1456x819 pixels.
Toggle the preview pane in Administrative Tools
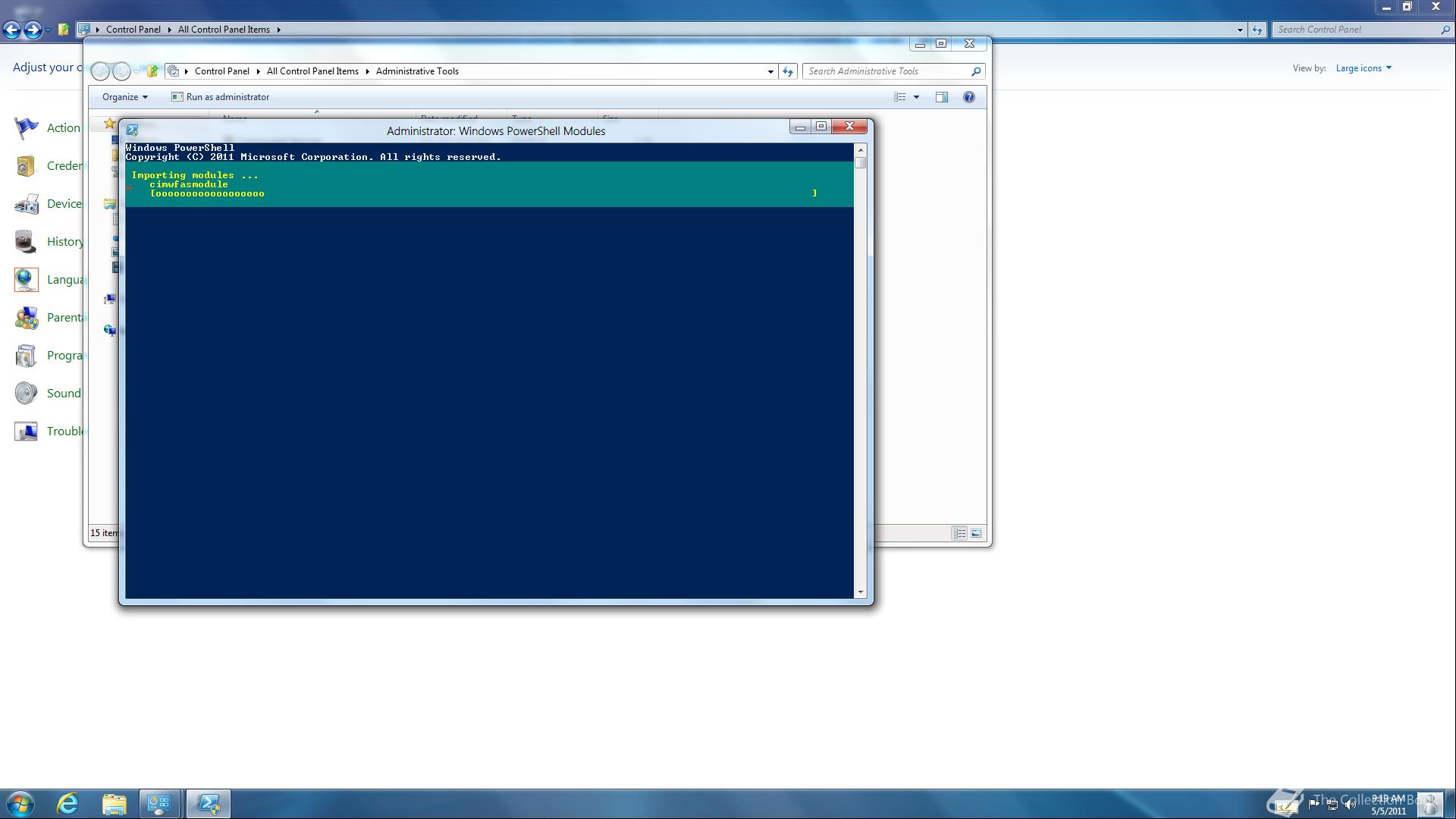[941, 97]
